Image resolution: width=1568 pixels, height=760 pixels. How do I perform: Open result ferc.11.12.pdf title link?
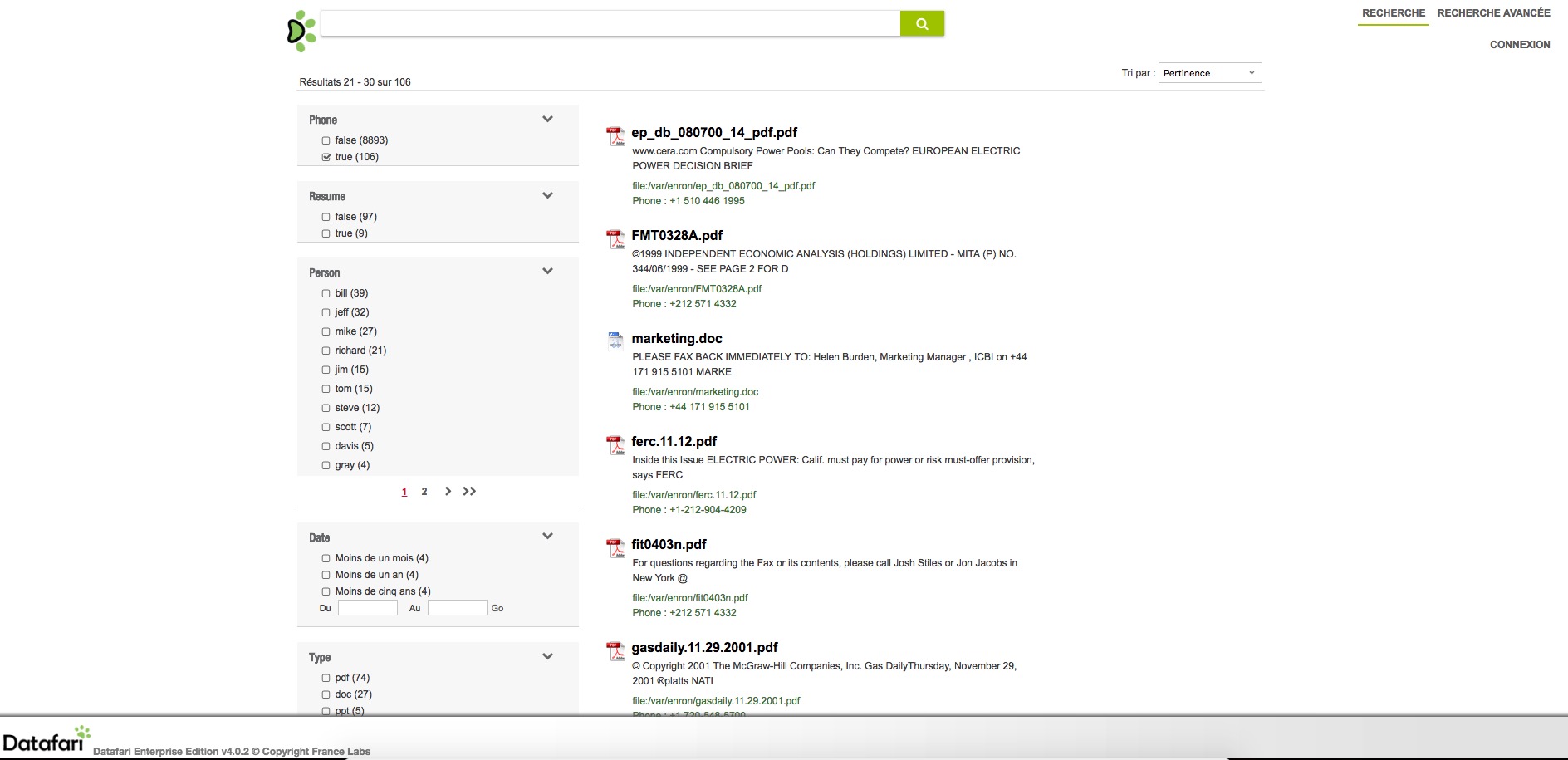tap(674, 442)
